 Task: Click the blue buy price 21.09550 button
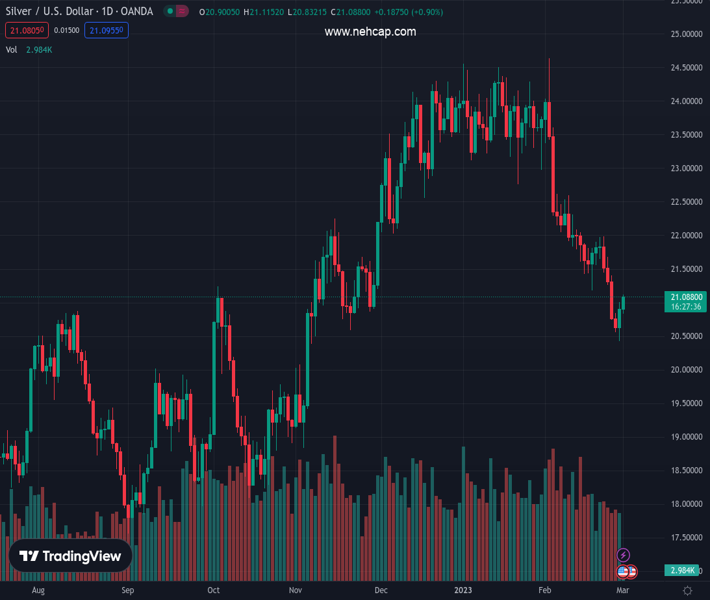tap(107, 30)
